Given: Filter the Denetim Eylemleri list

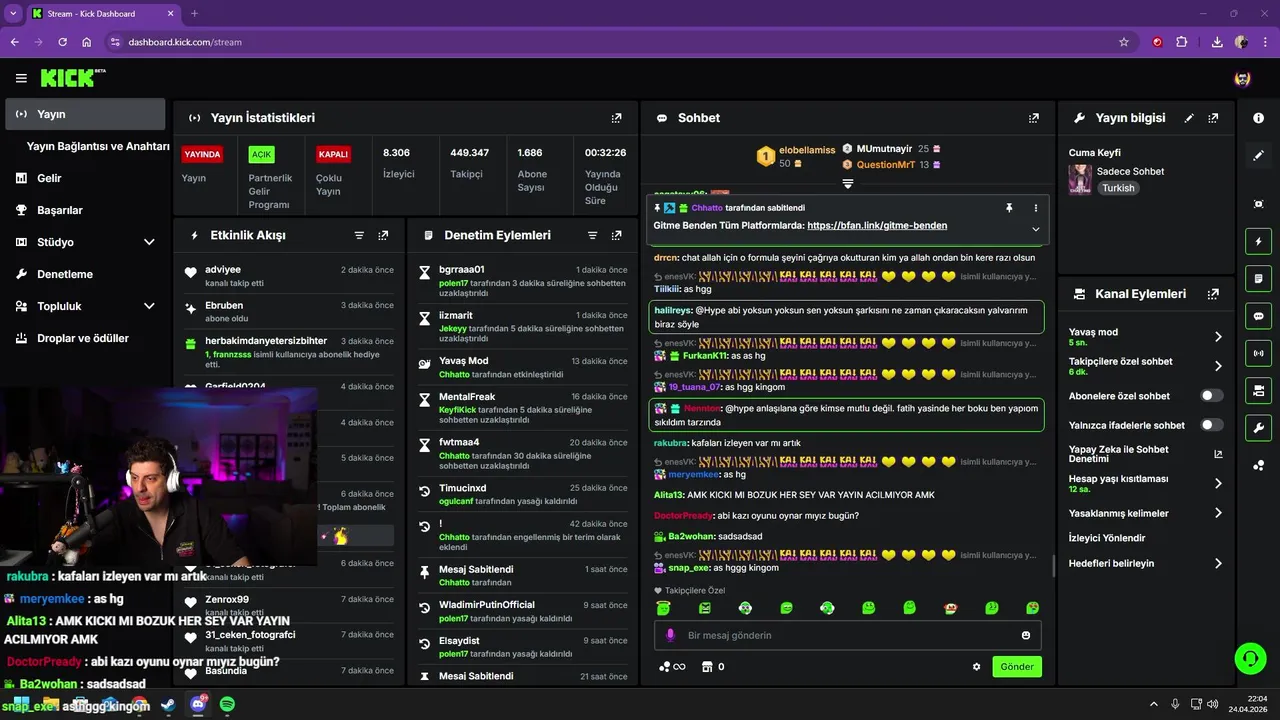Looking at the screenshot, I should coord(592,236).
